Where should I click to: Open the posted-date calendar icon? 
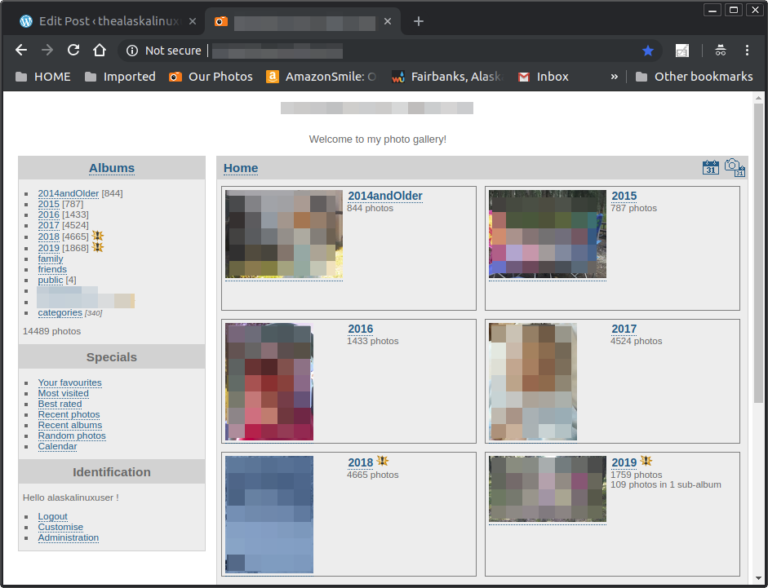point(710,168)
